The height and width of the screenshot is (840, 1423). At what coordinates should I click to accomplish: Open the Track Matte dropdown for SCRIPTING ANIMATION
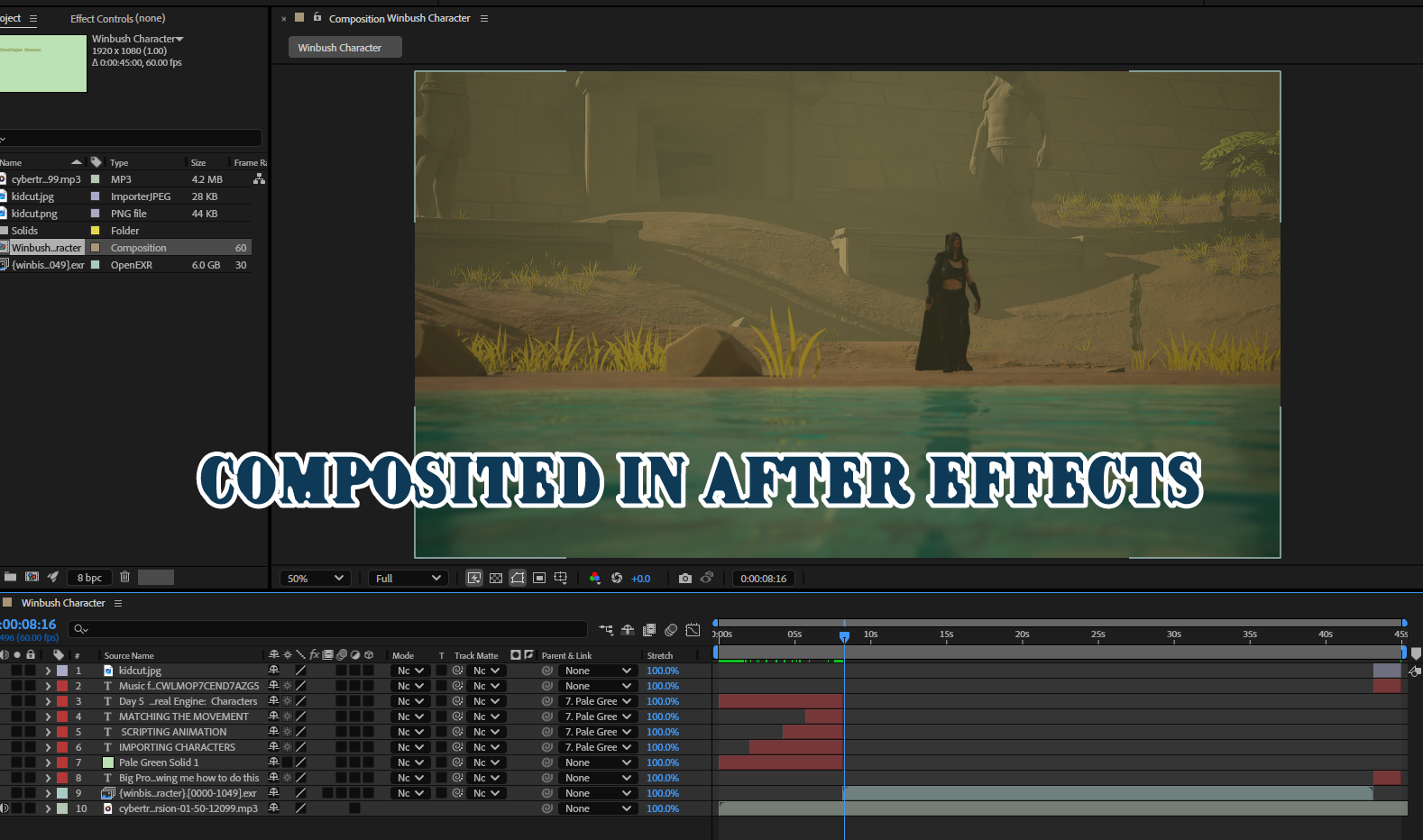tap(487, 732)
